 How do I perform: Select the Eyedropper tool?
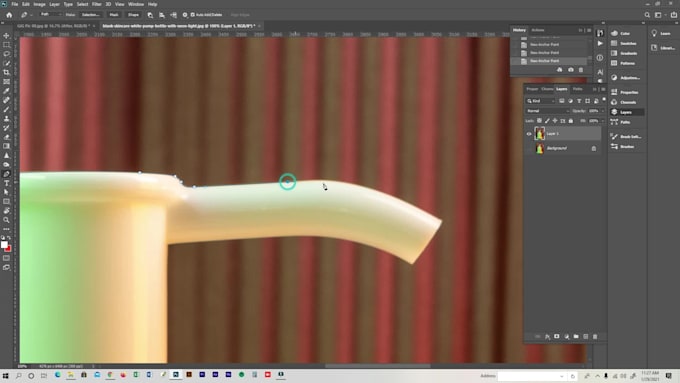tap(7, 91)
